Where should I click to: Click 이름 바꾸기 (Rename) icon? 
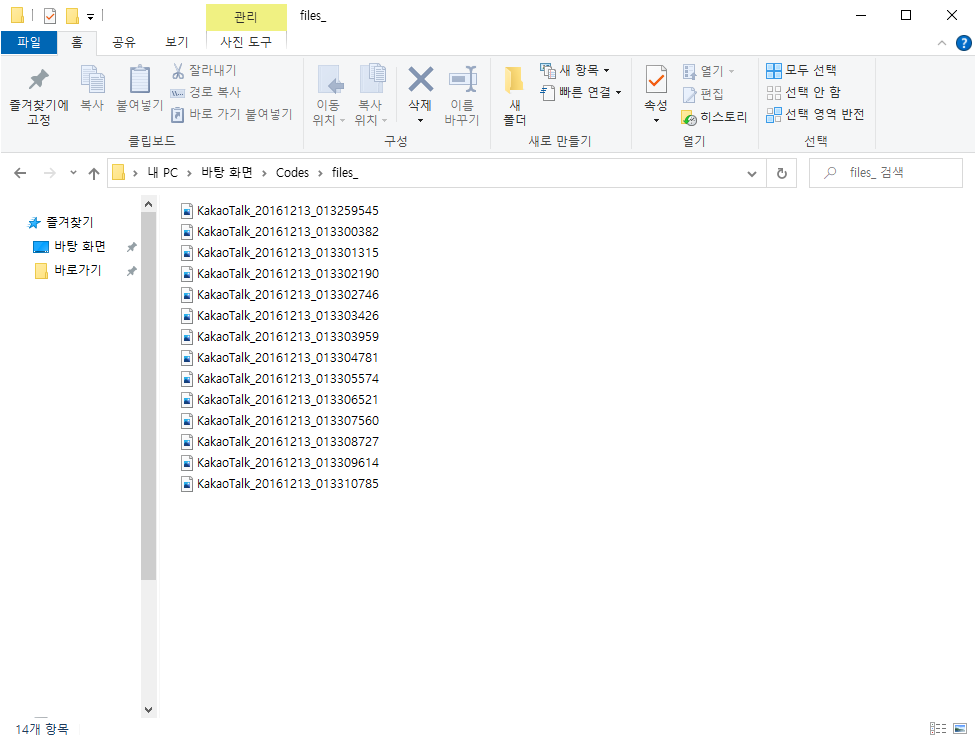462,80
